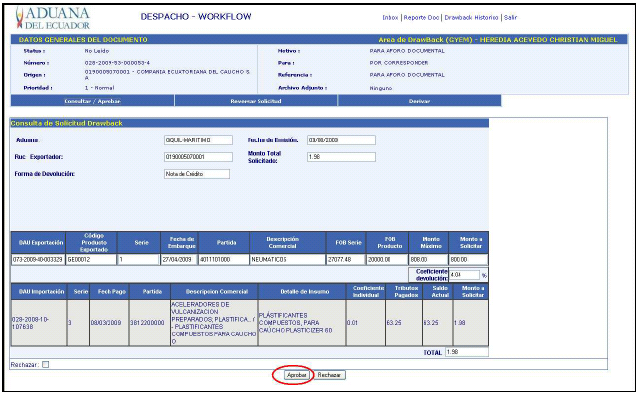
Task: Click the Forma de Devolución field
Action: coord(197,174)
